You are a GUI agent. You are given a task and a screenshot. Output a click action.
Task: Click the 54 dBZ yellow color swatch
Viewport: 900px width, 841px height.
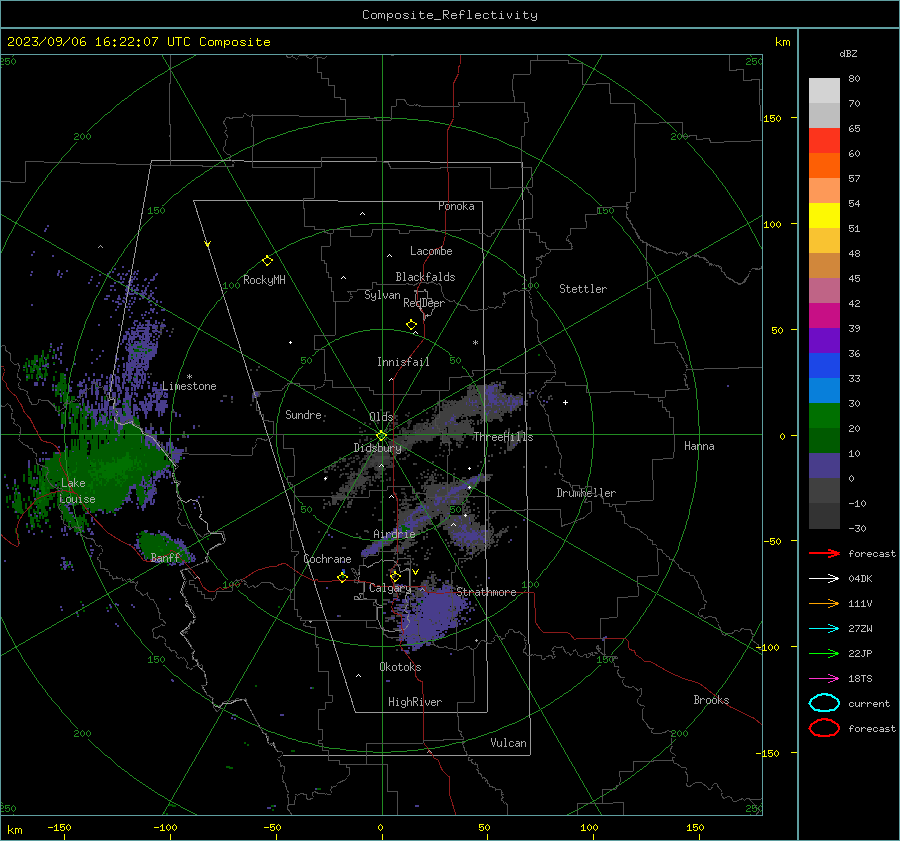pyautogui.click(x=824, y=215)
